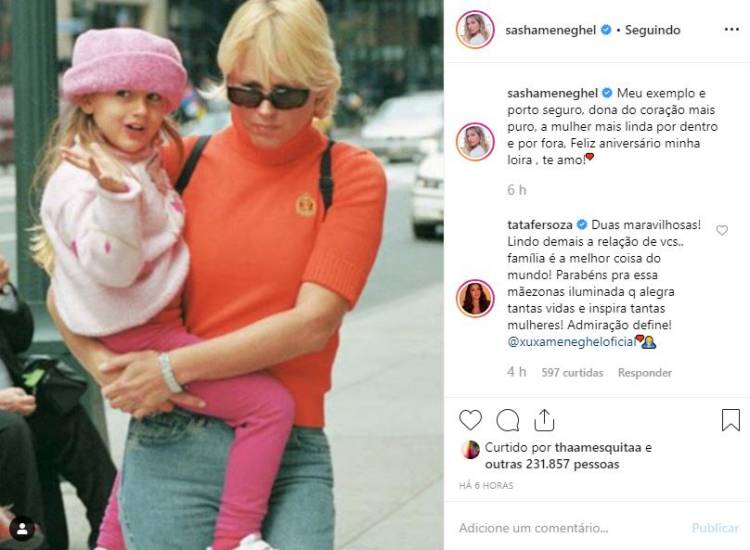
Task: Click sashameneghel username in header
Action: pos(551,30)
